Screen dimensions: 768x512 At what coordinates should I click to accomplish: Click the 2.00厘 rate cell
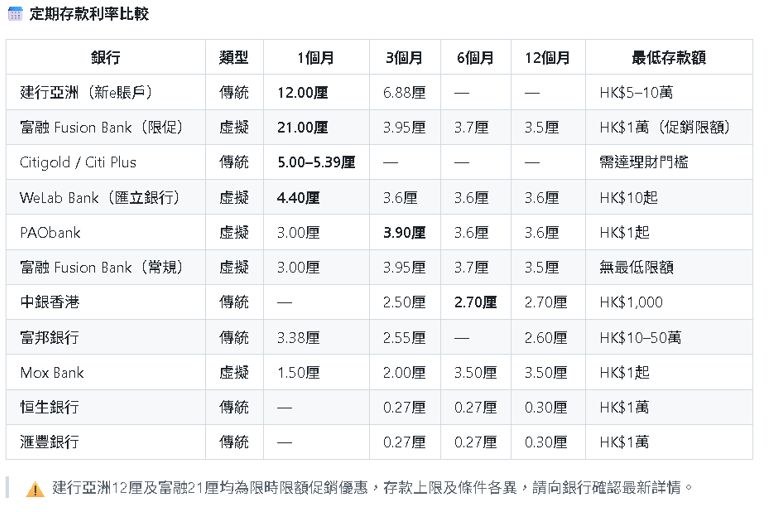click(x=405, y=373)
